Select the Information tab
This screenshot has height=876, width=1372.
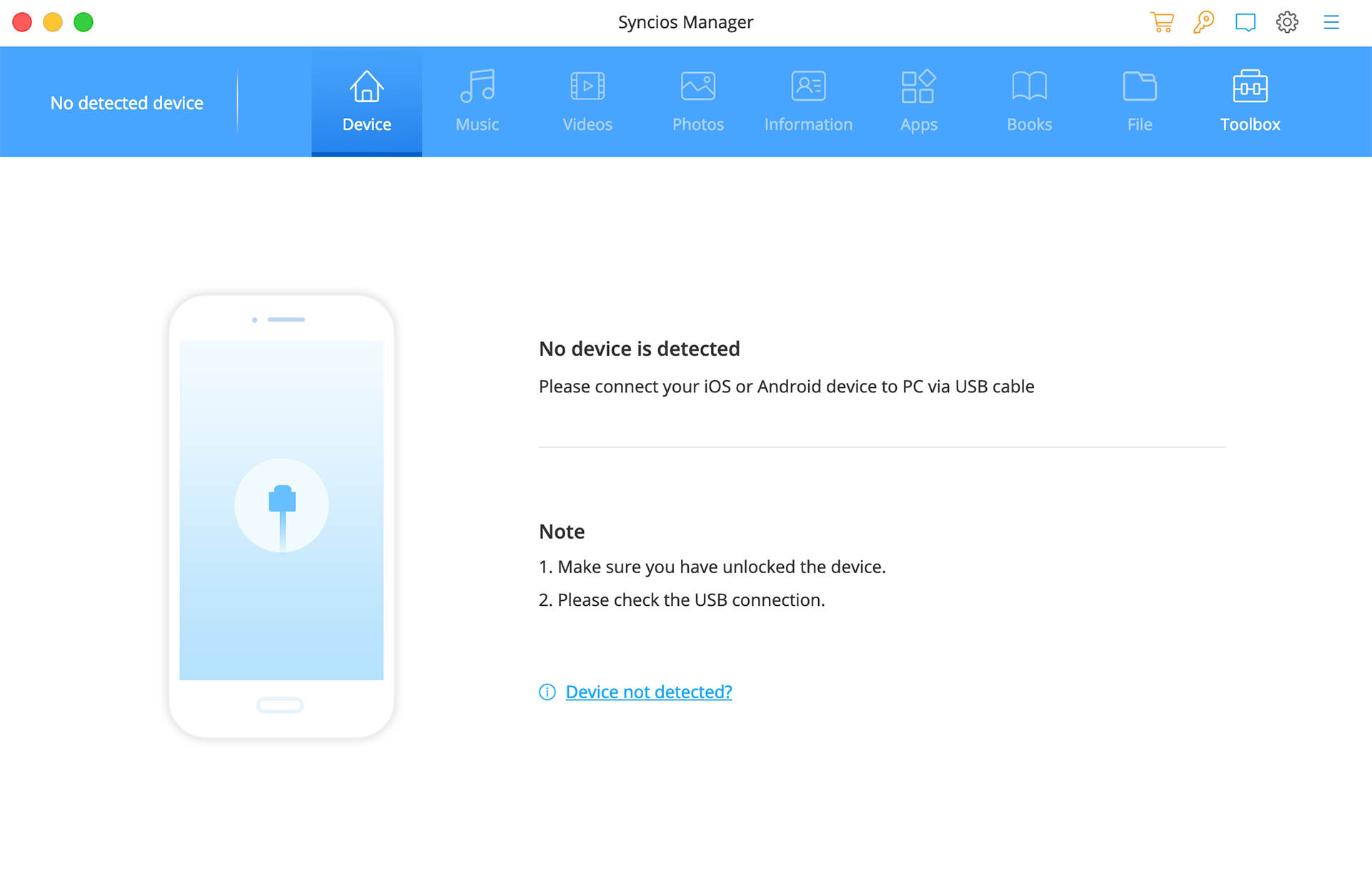click(808, 101)
